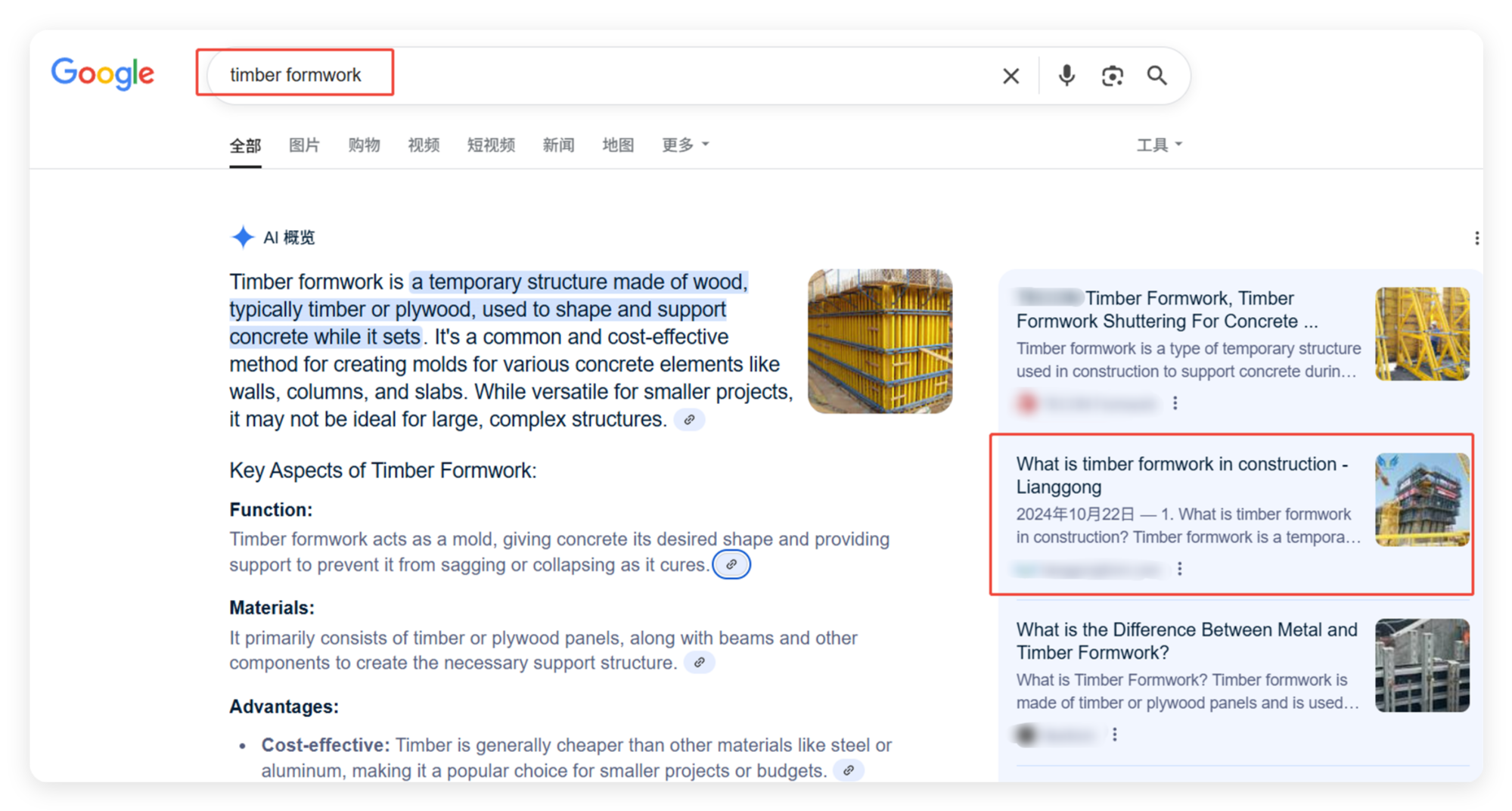Open AI overview three-dot options menu
The image size is (1512, 811).
click(1476, 238)
